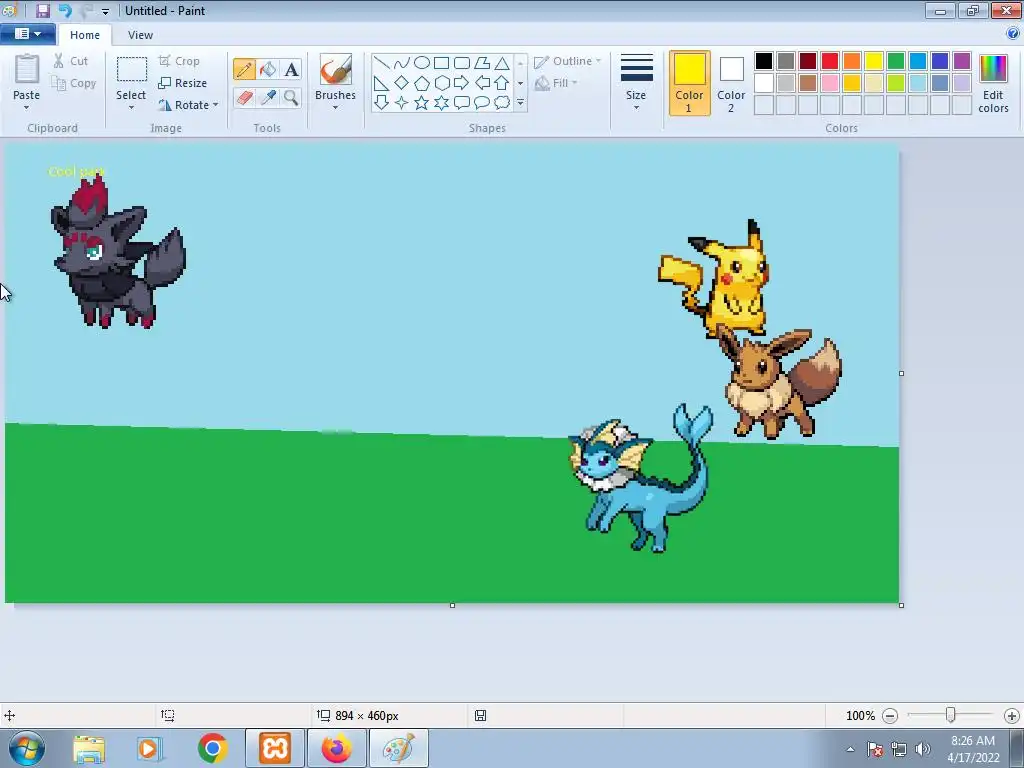Choose the Rounded rectangle shape
Viewport: 1024px width, 768px height.
point(462,63)
